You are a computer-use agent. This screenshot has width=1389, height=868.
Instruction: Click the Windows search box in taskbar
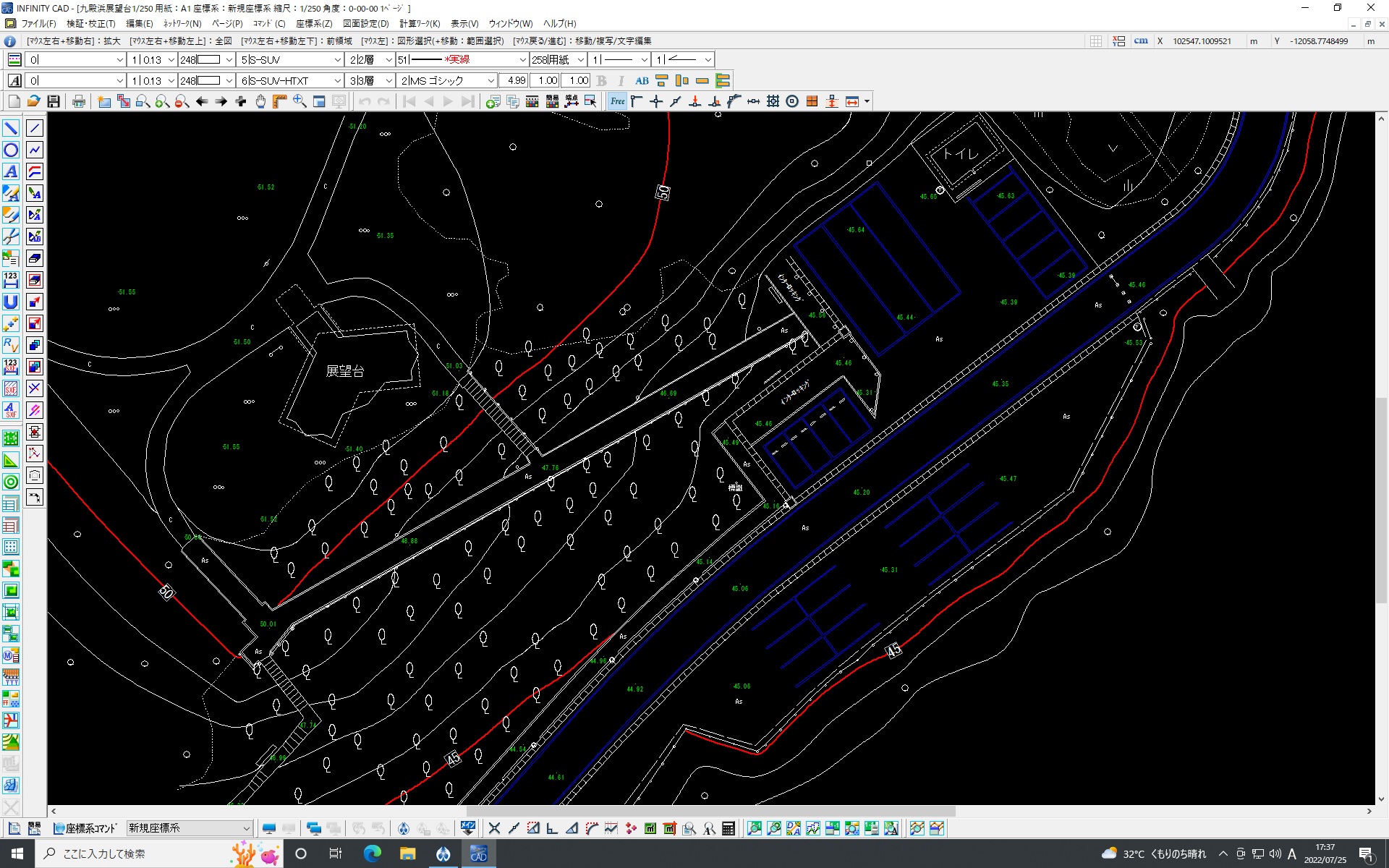[161, 854]
